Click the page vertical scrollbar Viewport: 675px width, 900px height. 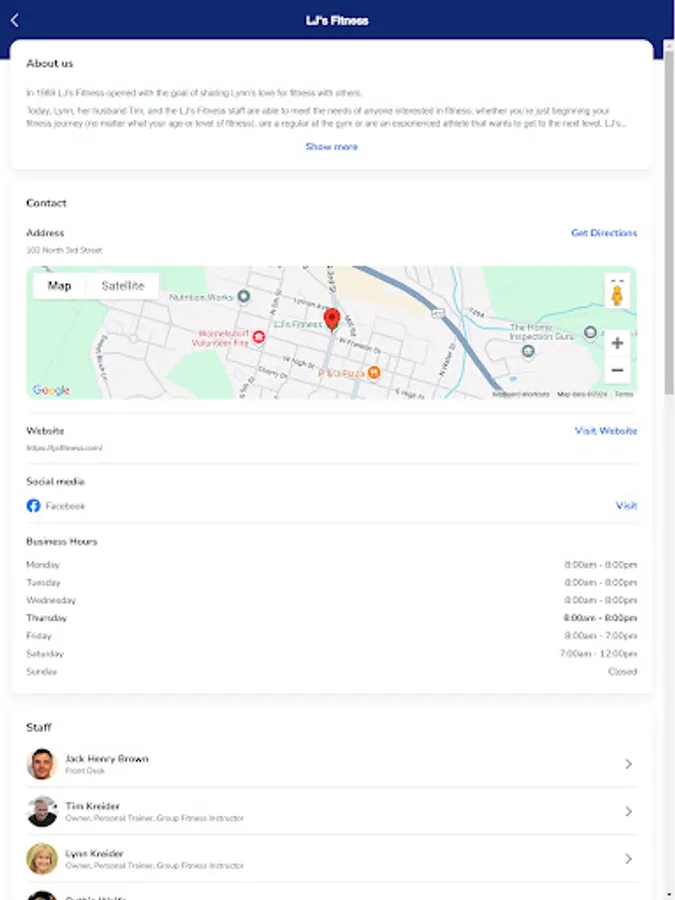point(669,223)
